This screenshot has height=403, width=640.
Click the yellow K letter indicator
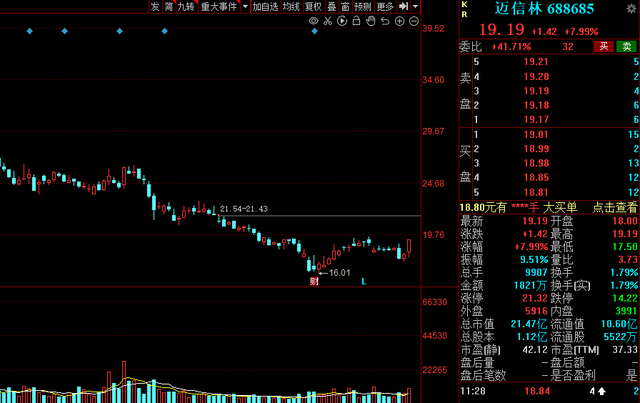(x=464, y=4)
